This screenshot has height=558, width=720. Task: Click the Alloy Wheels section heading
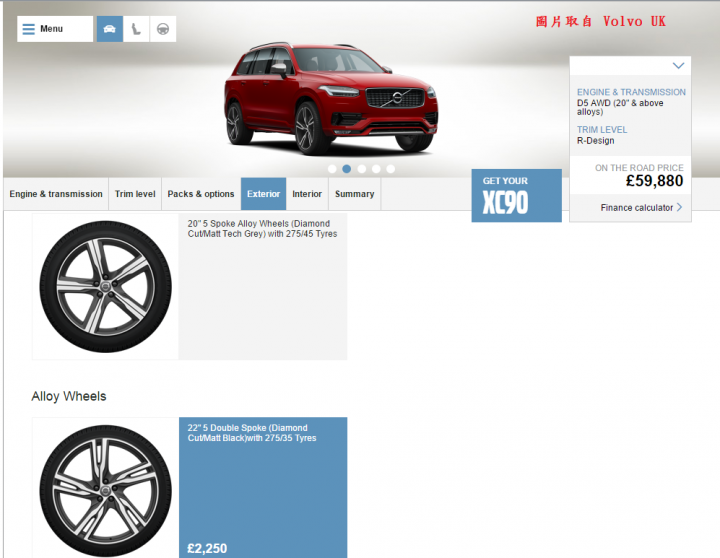69,396
